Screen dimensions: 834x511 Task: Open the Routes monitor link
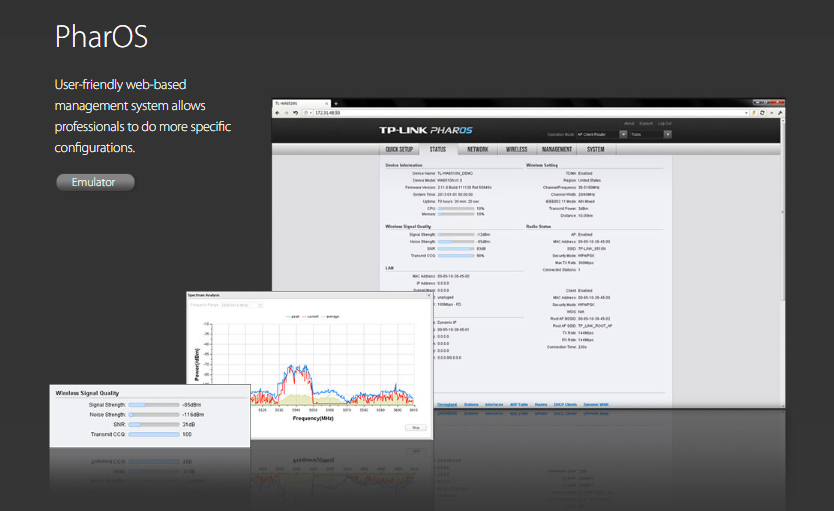541,405
